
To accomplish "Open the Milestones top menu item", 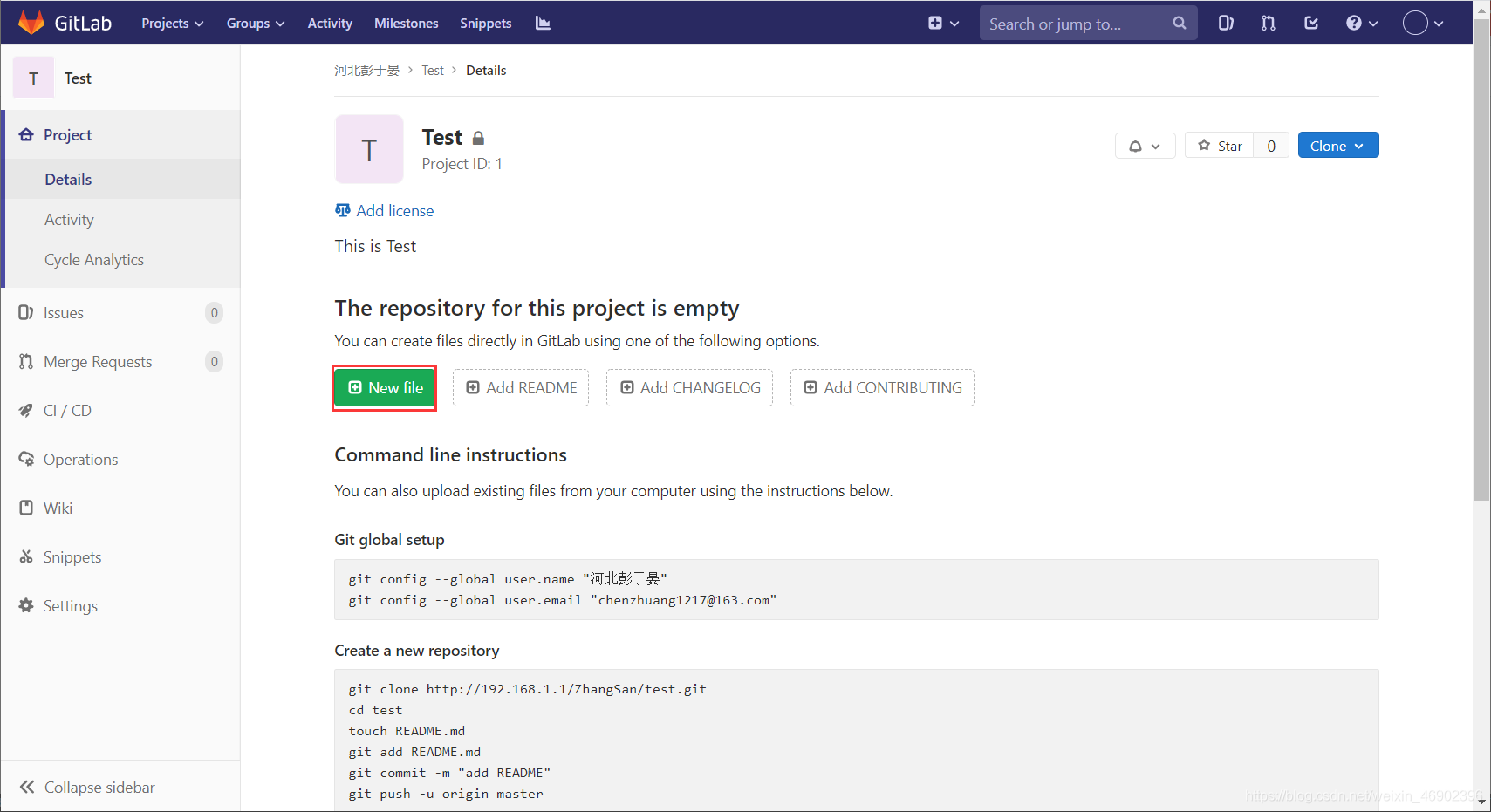I will (x=407, y=24).
